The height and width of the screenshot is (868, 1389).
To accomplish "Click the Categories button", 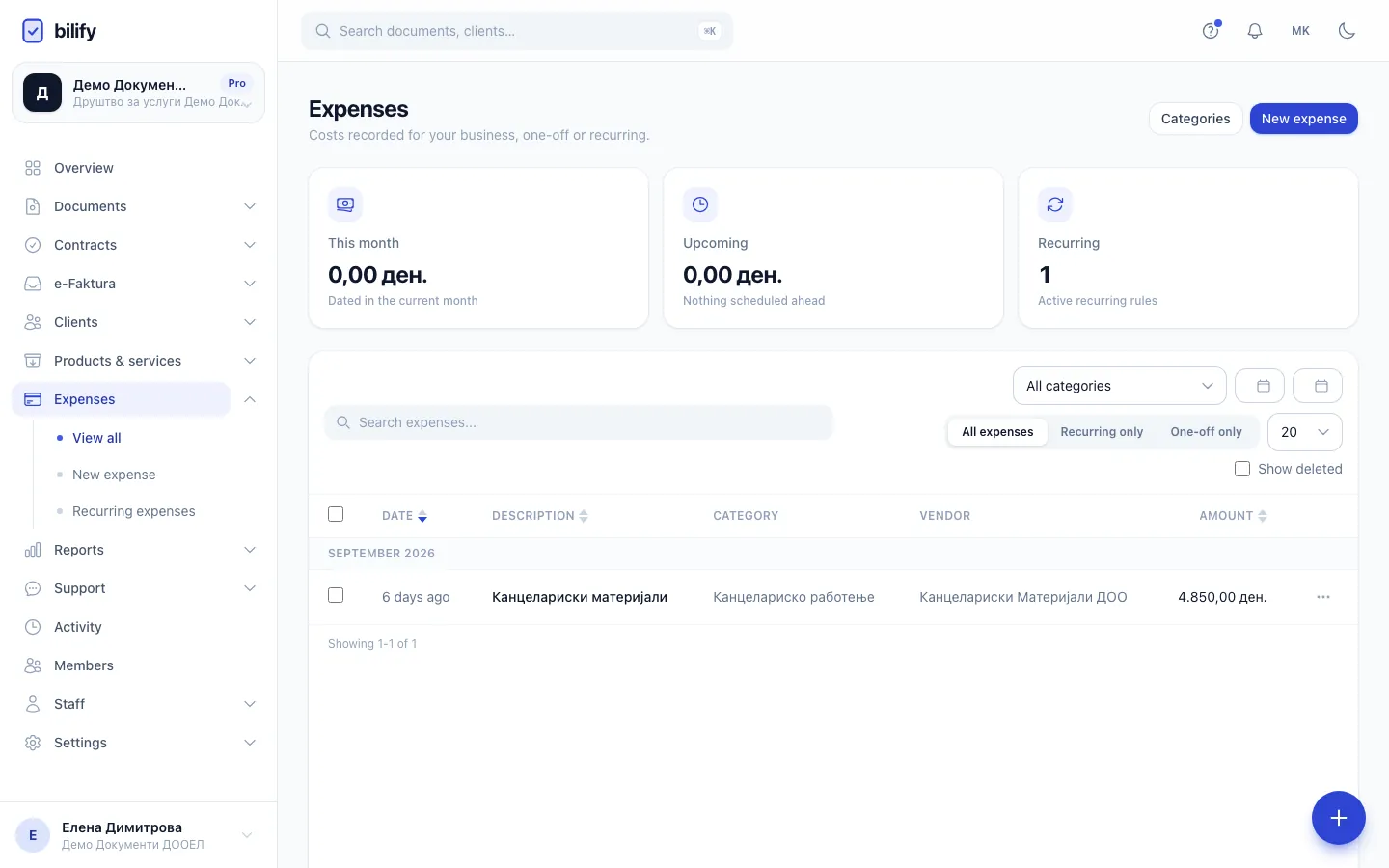I will pos(1195,119).
